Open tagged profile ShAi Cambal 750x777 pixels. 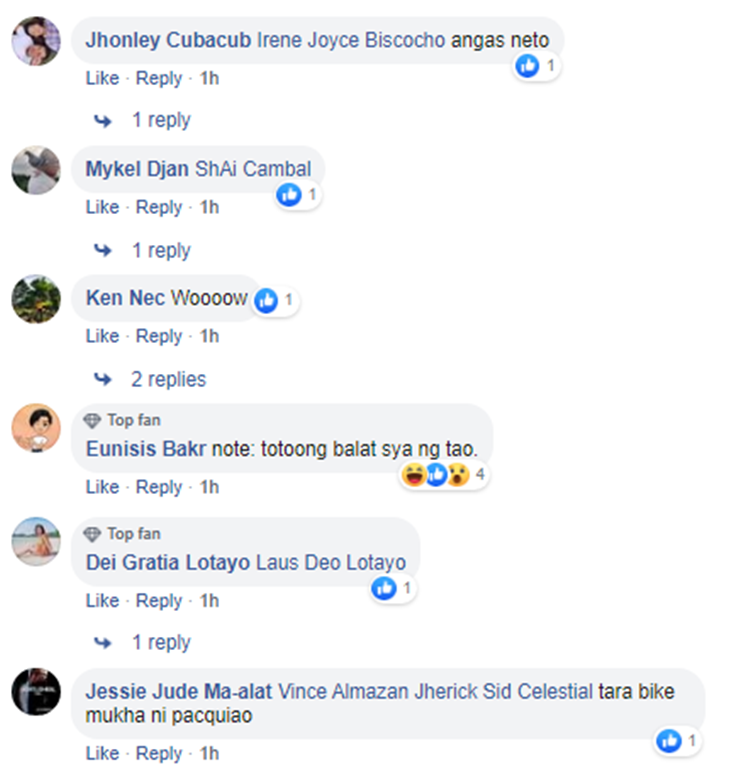pyautogui.click(x=253, y=169)
